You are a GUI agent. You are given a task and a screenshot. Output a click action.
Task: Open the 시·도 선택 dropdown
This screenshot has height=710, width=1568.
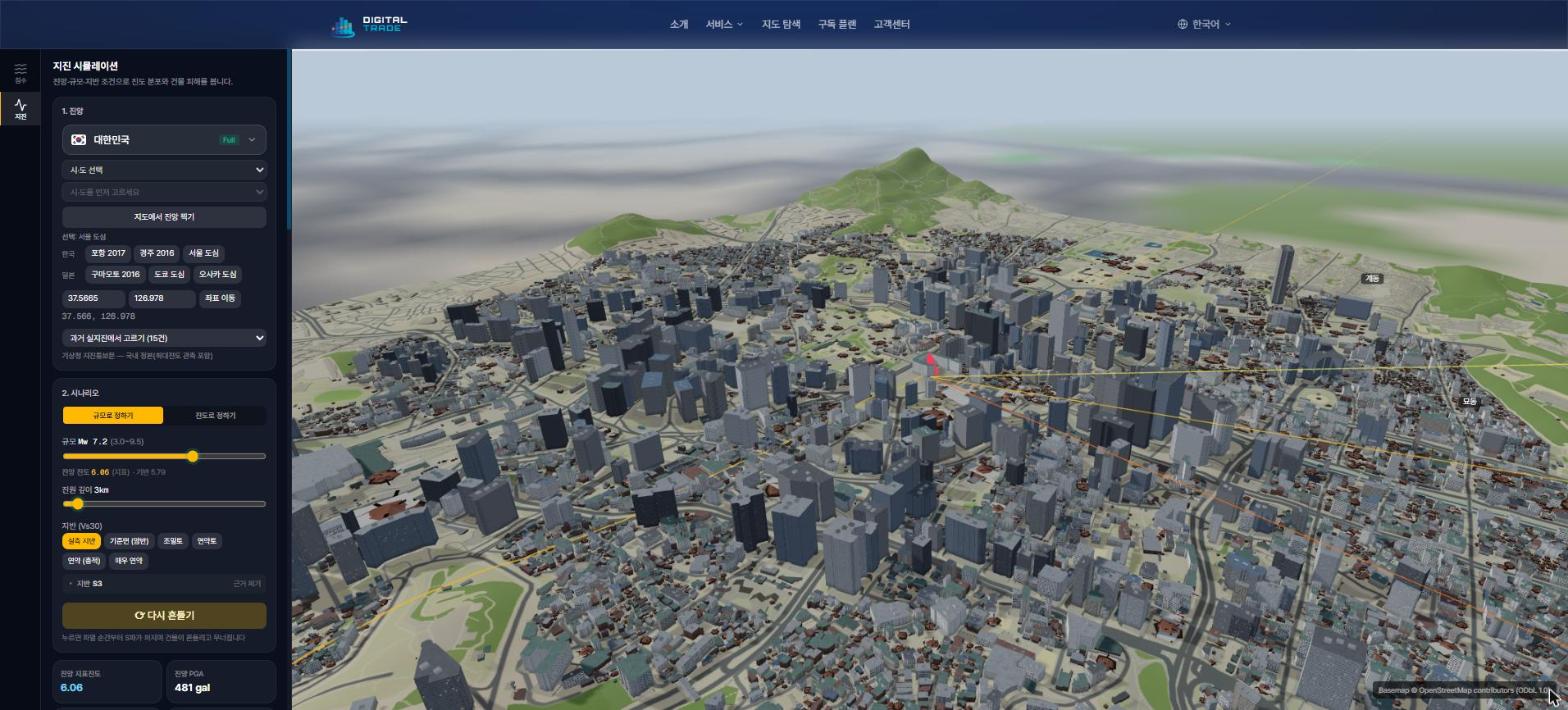[164, 170]
